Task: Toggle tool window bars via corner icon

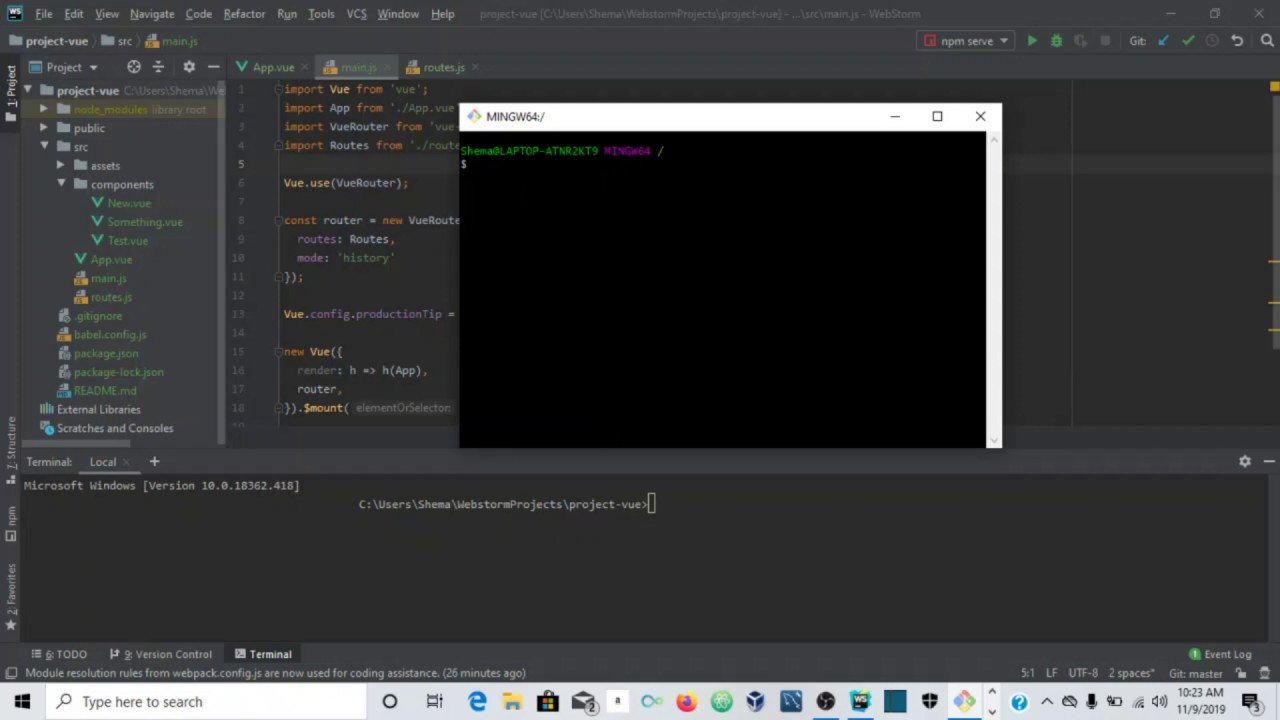Action: click(11, 673)
